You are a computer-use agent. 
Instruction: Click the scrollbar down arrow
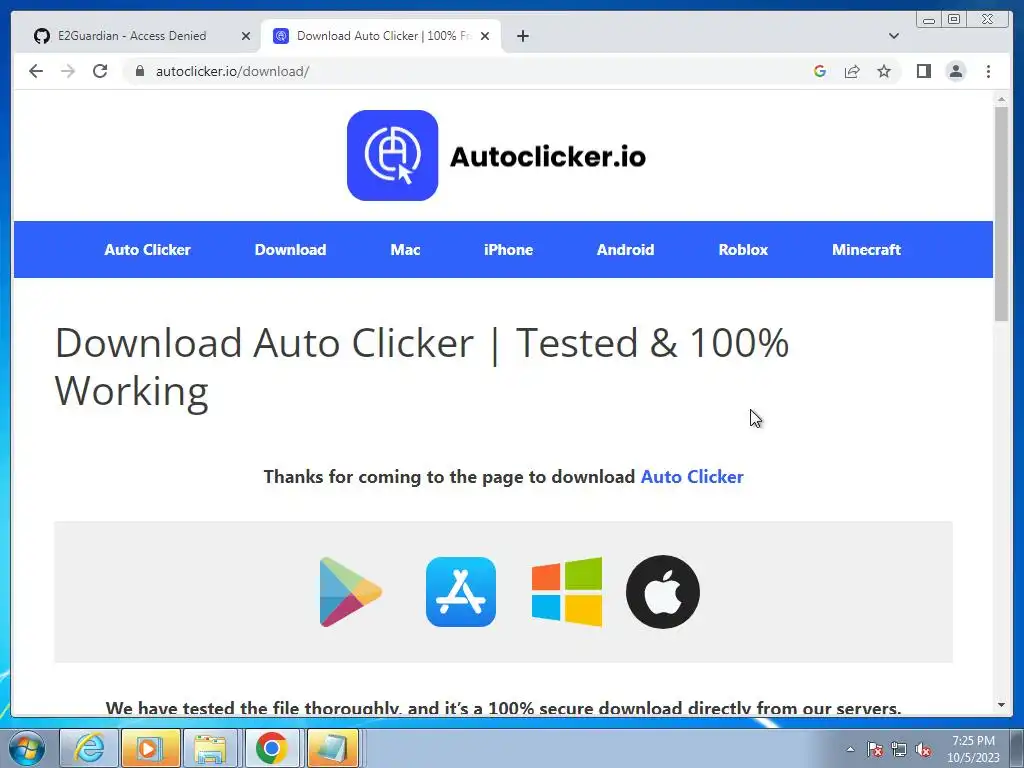click(1001, 705)
